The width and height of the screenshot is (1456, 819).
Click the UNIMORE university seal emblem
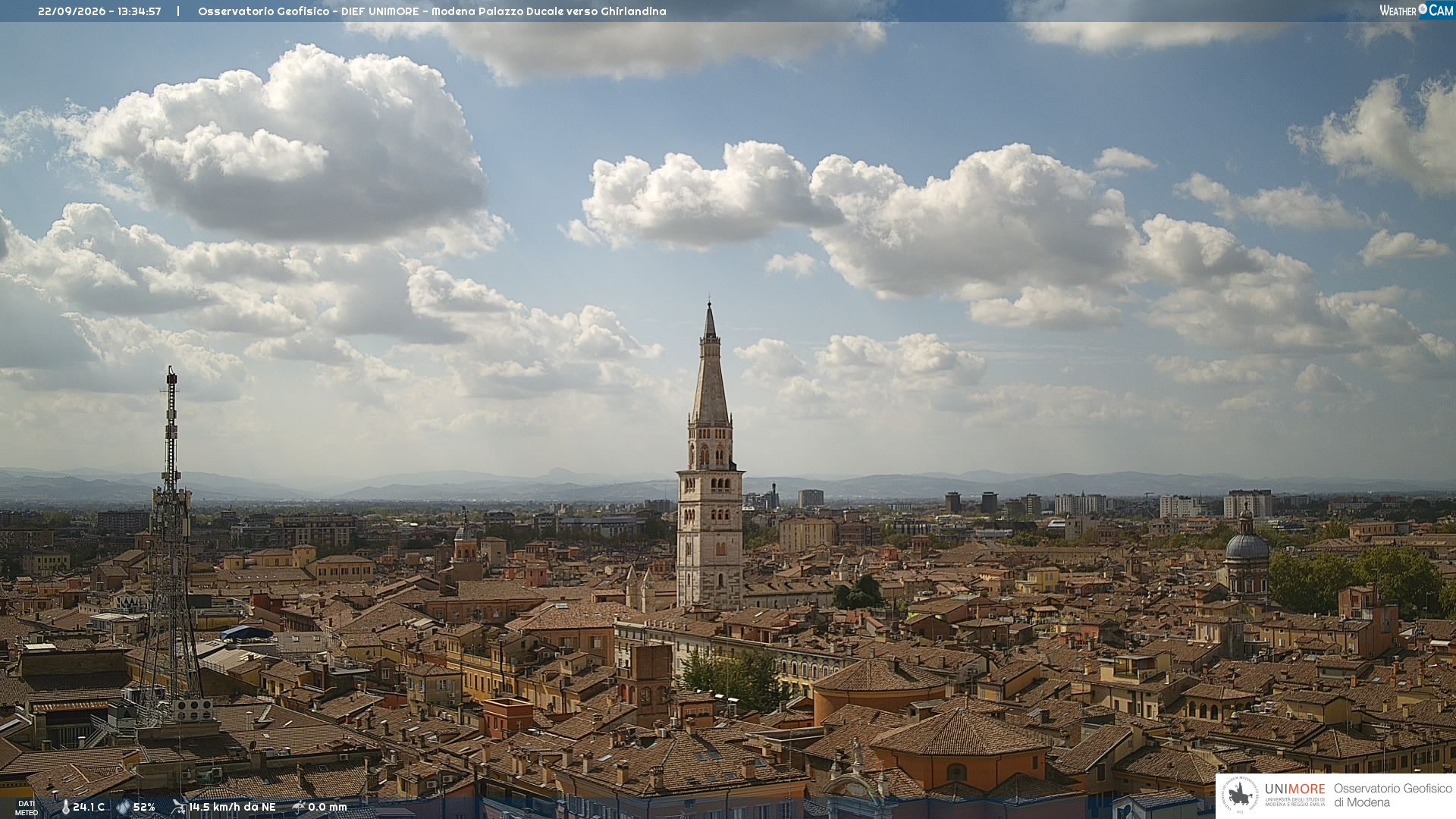1241,795
